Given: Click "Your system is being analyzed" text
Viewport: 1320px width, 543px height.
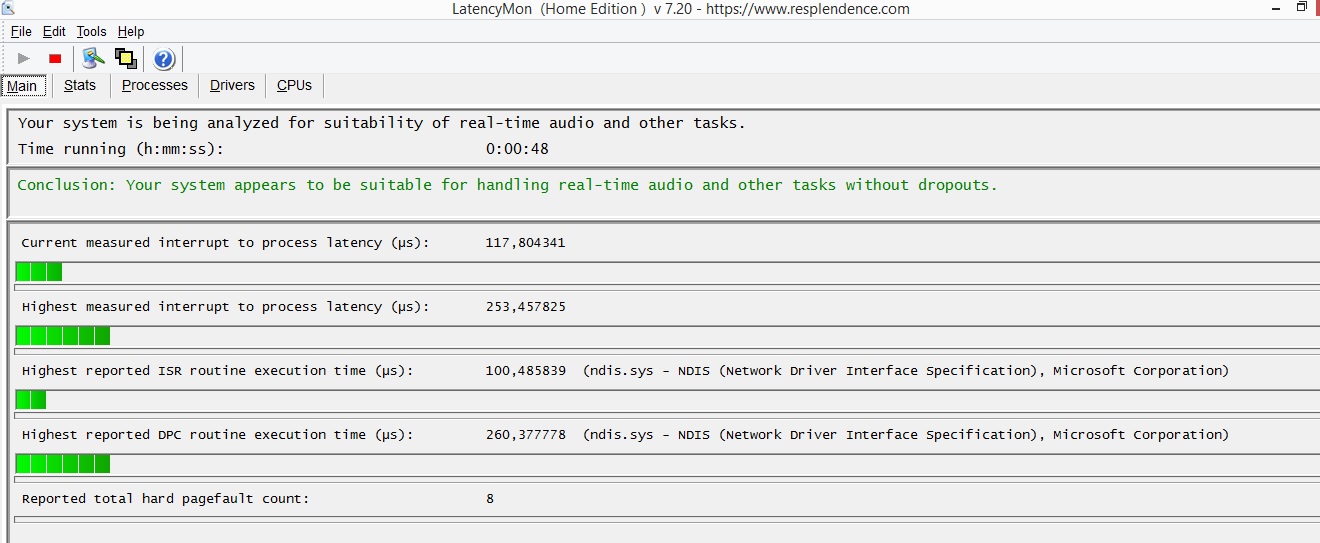Looking at the screenshot, I should click(x=382, y=123).
